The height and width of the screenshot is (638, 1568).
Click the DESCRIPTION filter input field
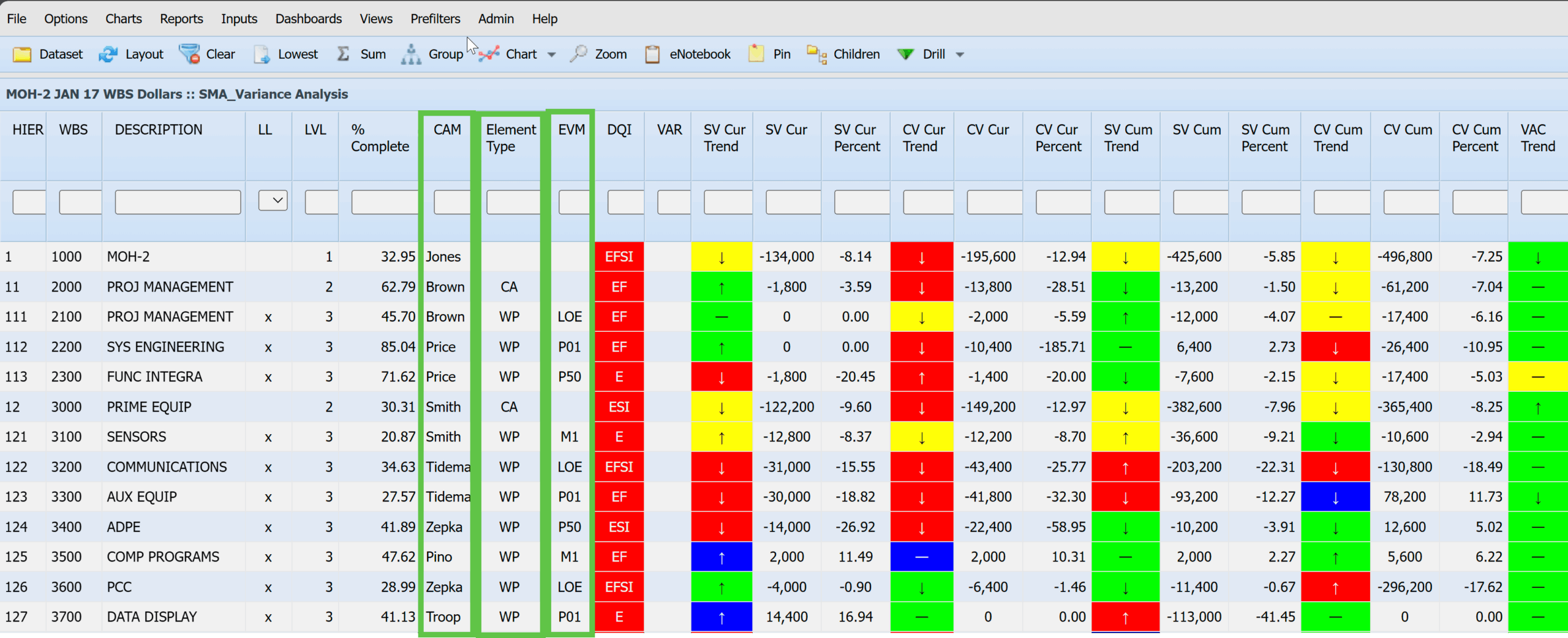click(178, 202)
